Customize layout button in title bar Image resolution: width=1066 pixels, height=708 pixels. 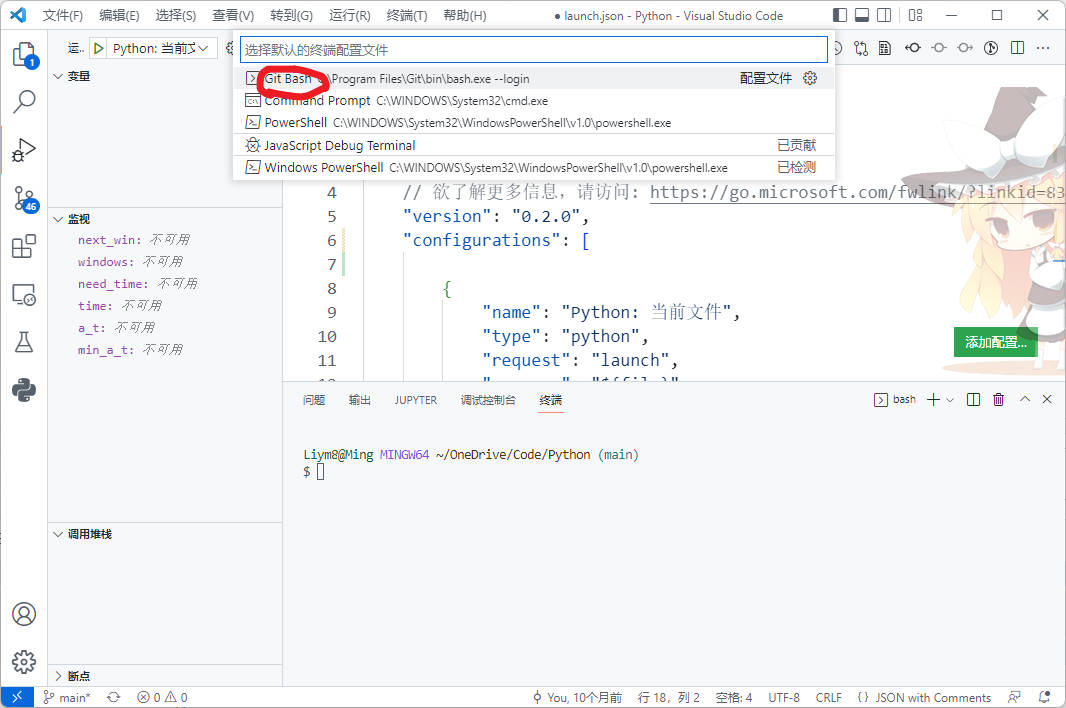coord(916,15)
